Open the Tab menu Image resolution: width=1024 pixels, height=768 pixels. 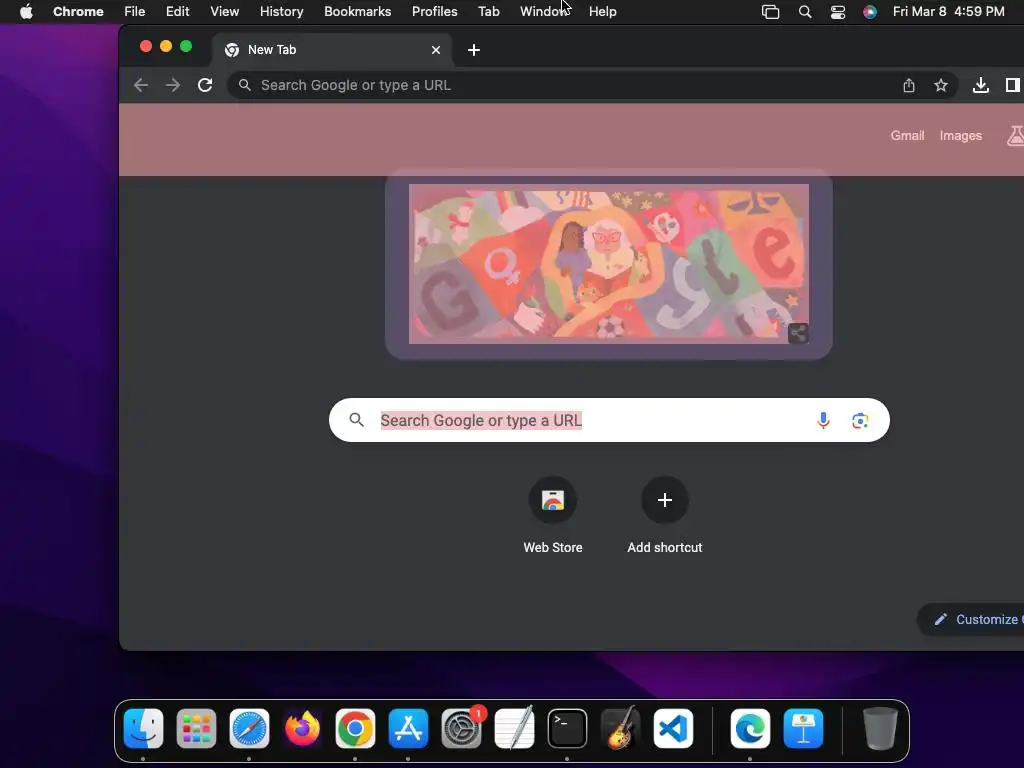(x=488, y=12)
